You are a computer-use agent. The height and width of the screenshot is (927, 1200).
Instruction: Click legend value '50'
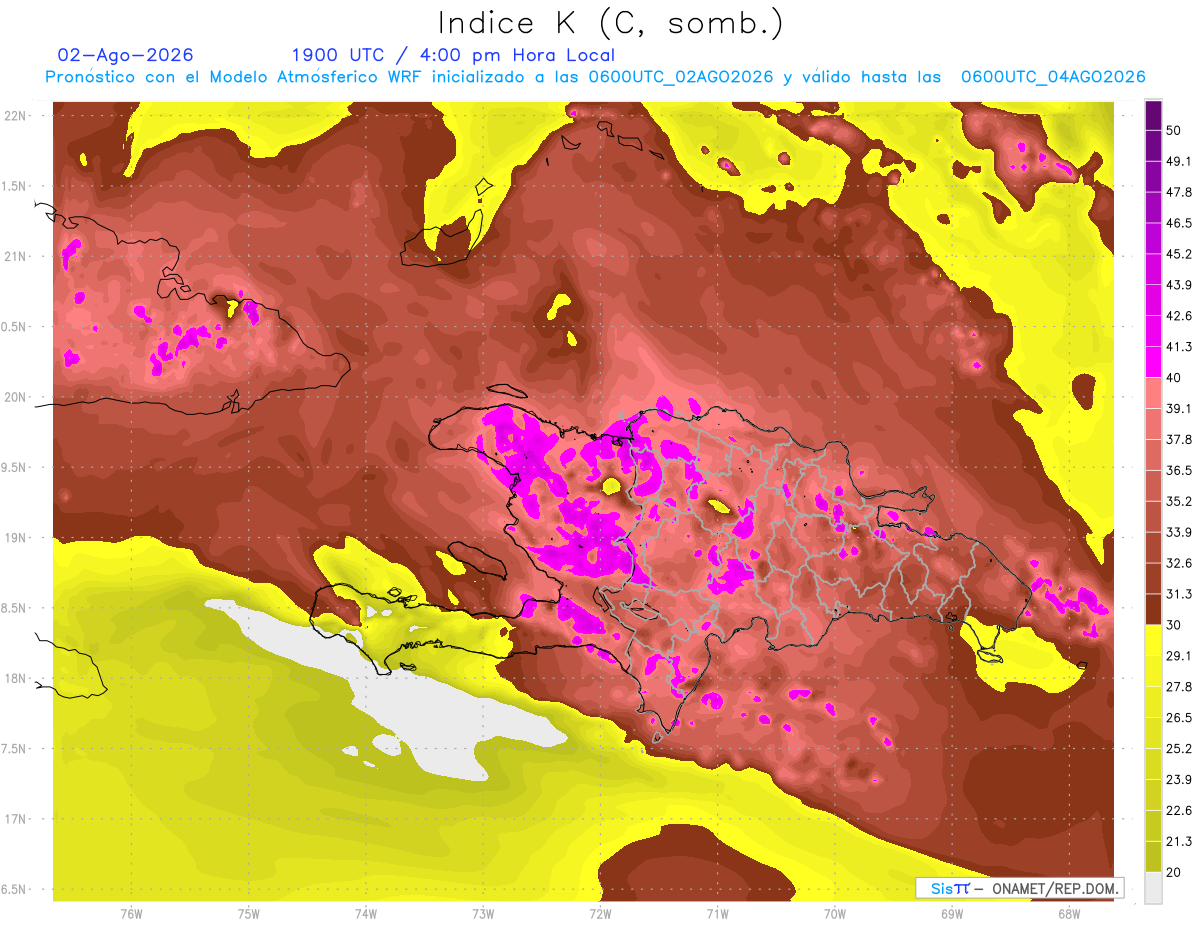[1174, 131]
